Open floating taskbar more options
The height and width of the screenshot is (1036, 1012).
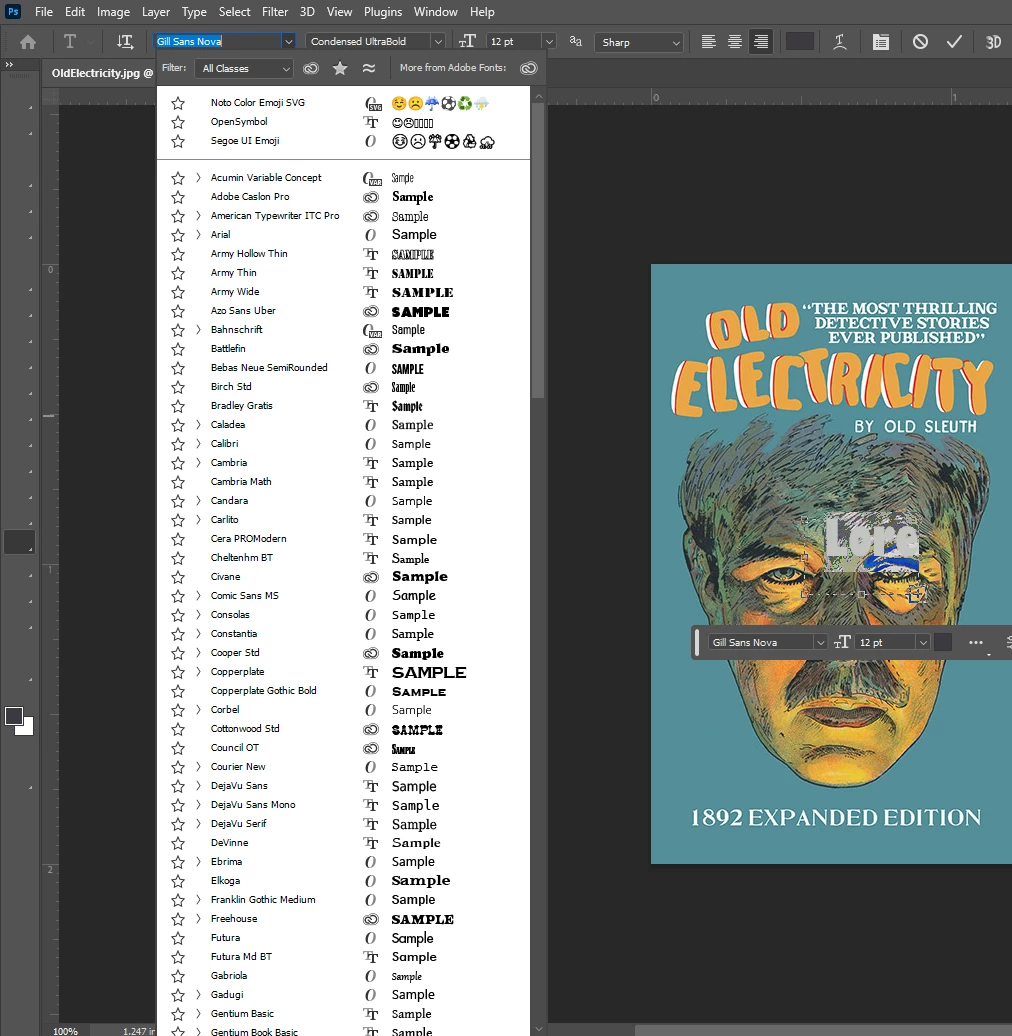tap(976, 642)
